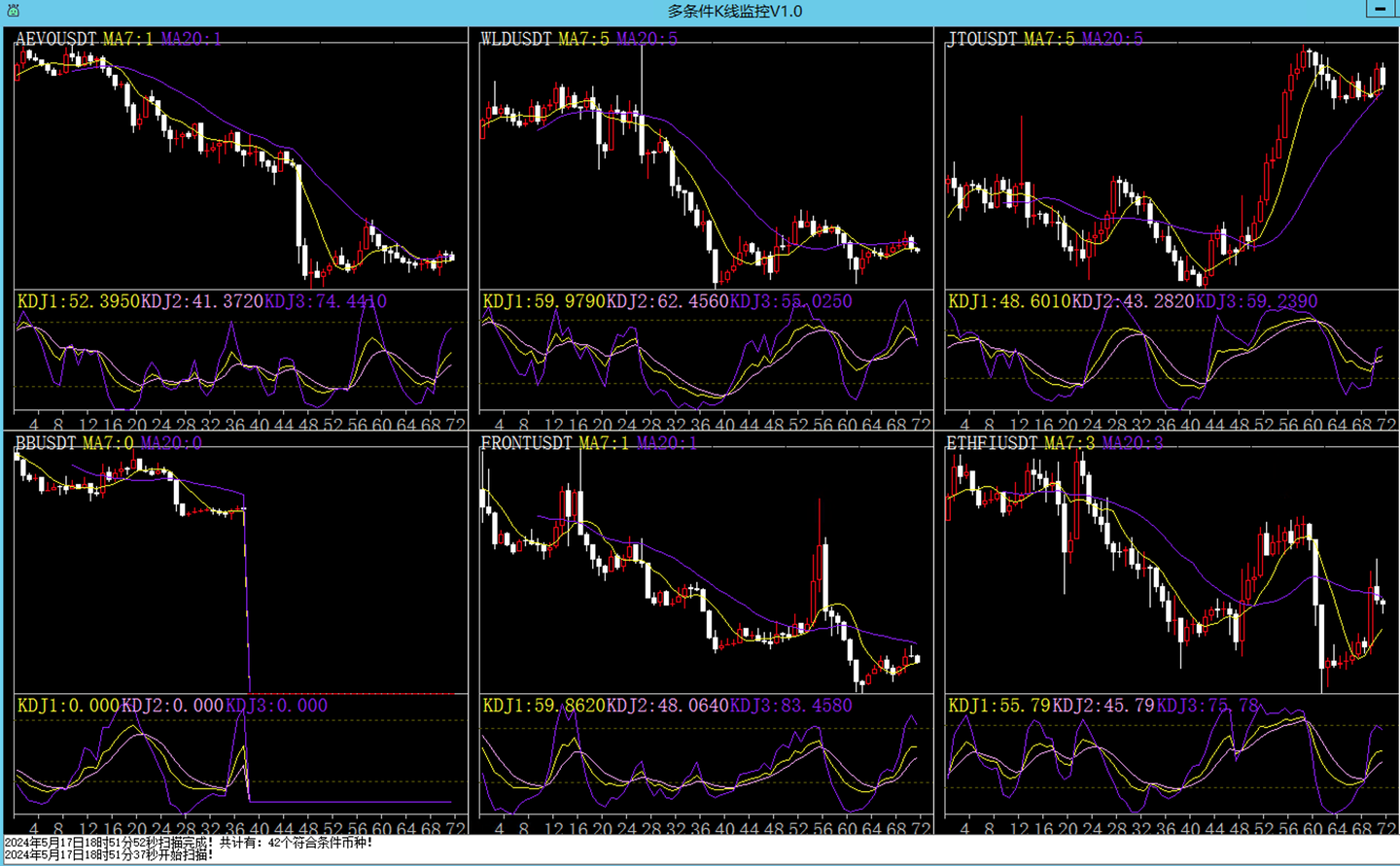Click the KDJ3:75.78 reading under ETHFIUSDT
The width and height of the screenshot is (1400, 866).
click(1207, 706)
